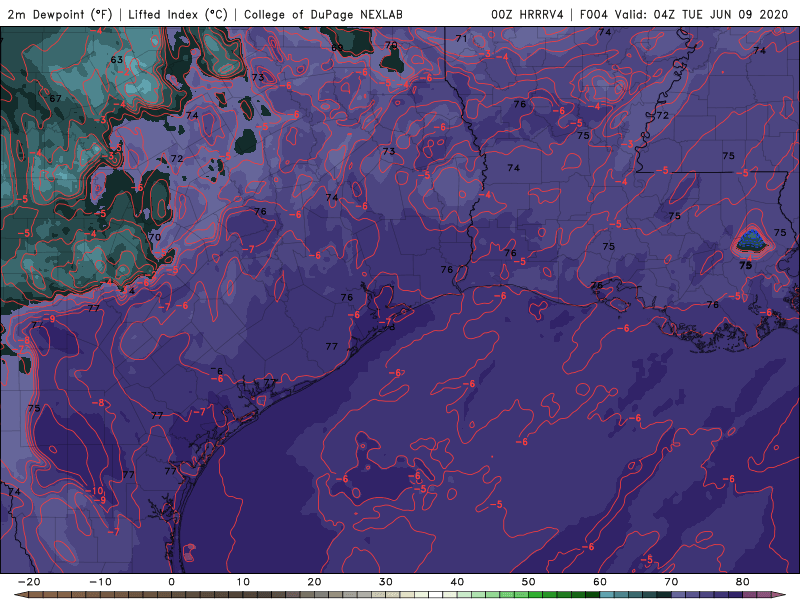The width and height of the screenshot is (800, 600).
Task: Select the "04Z TUE JUN 09 2020" valid time
Action: coord(721,15)
